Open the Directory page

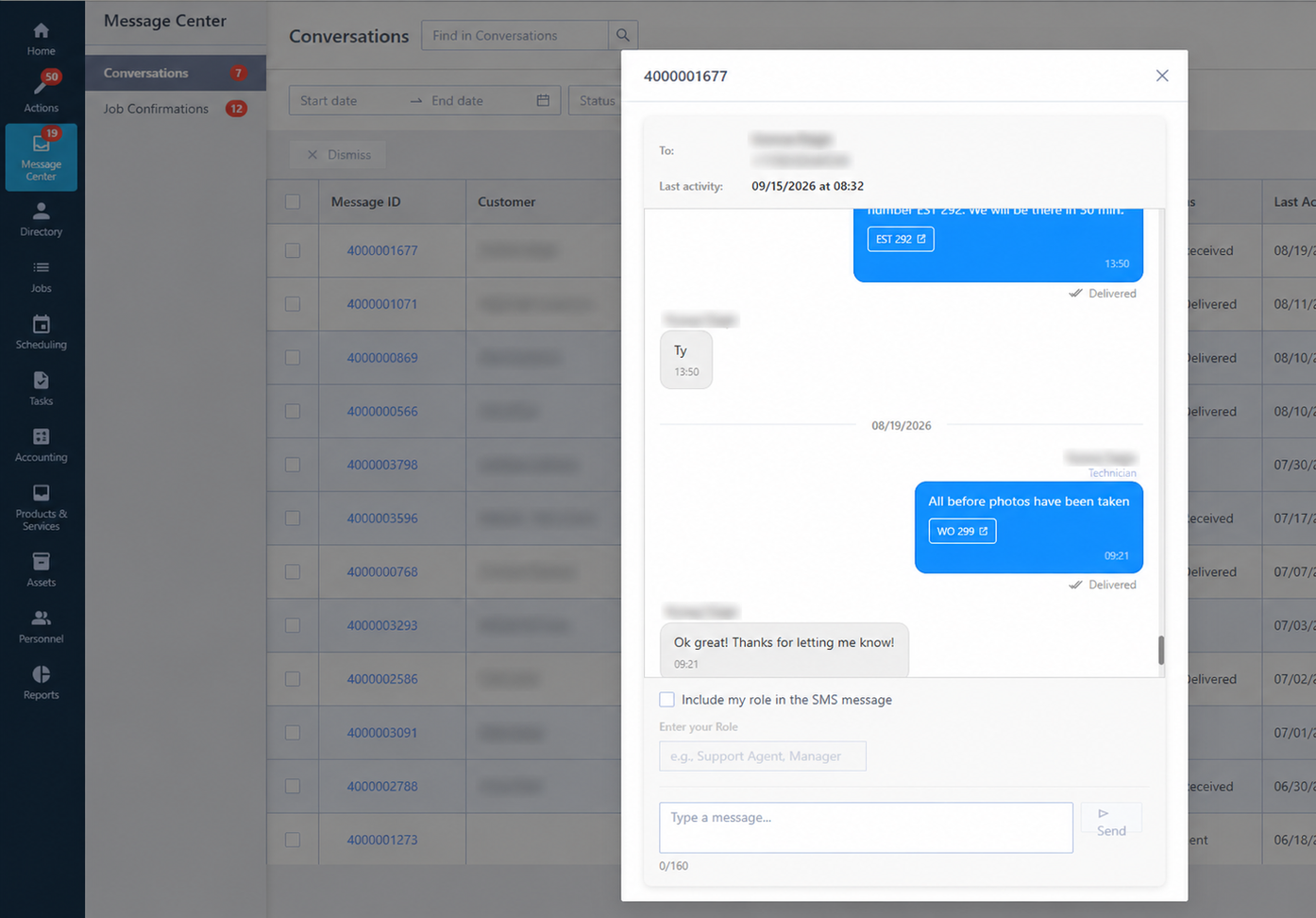point(41,219)
